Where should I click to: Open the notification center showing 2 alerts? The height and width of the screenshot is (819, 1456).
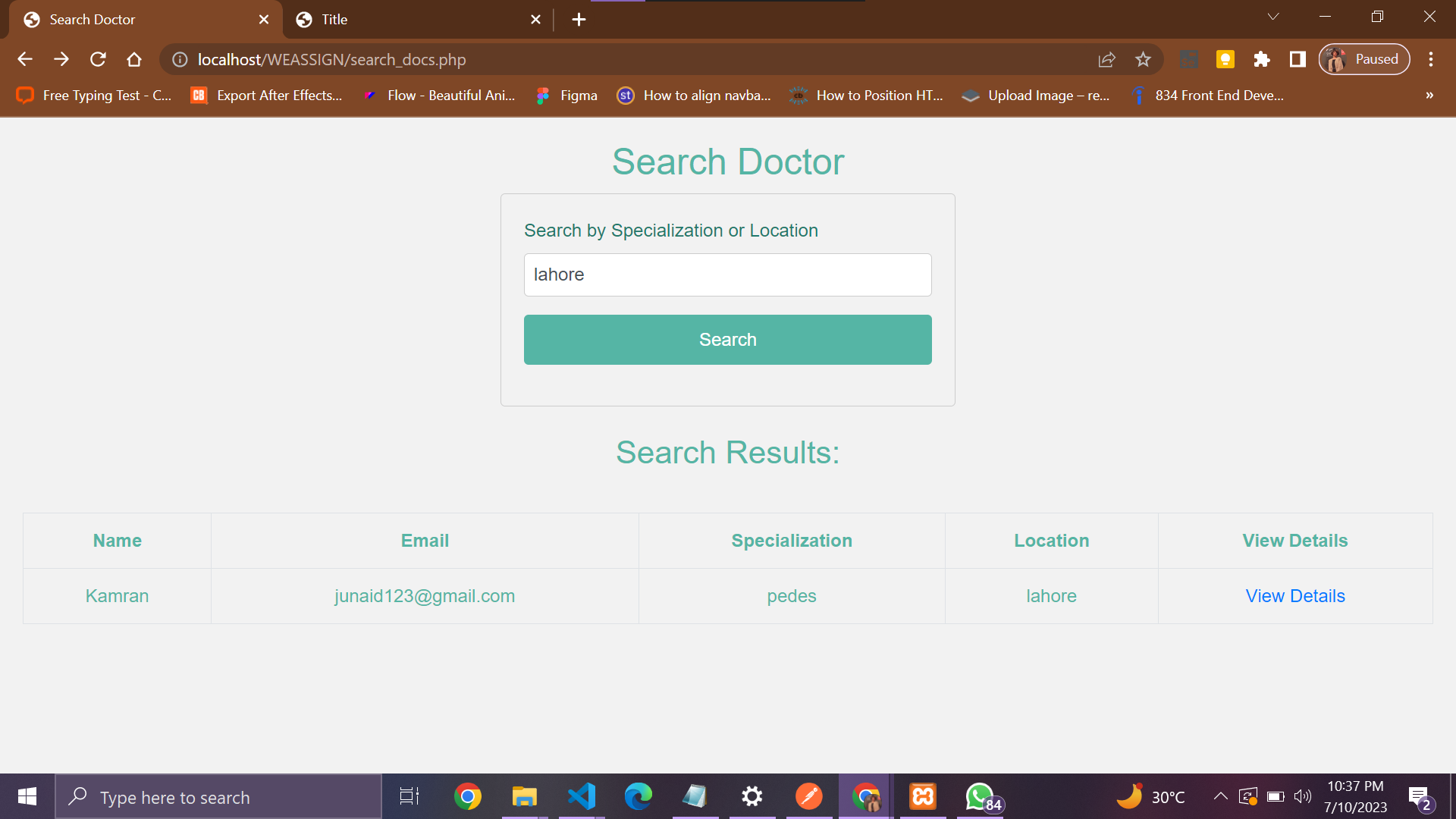coord(1420,796)
